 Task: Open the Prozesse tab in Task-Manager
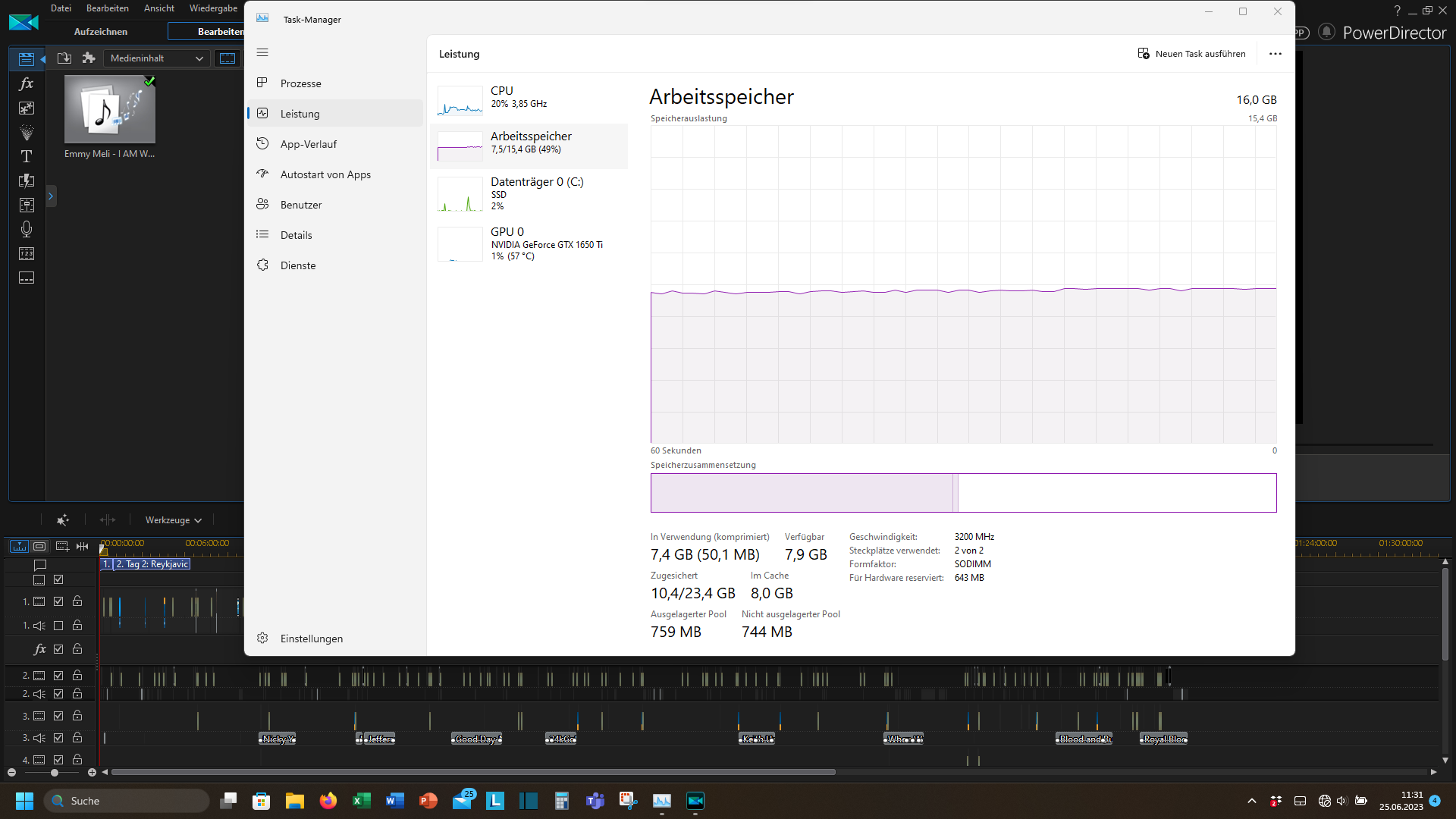pyautogui.click(x=300, y=83)
